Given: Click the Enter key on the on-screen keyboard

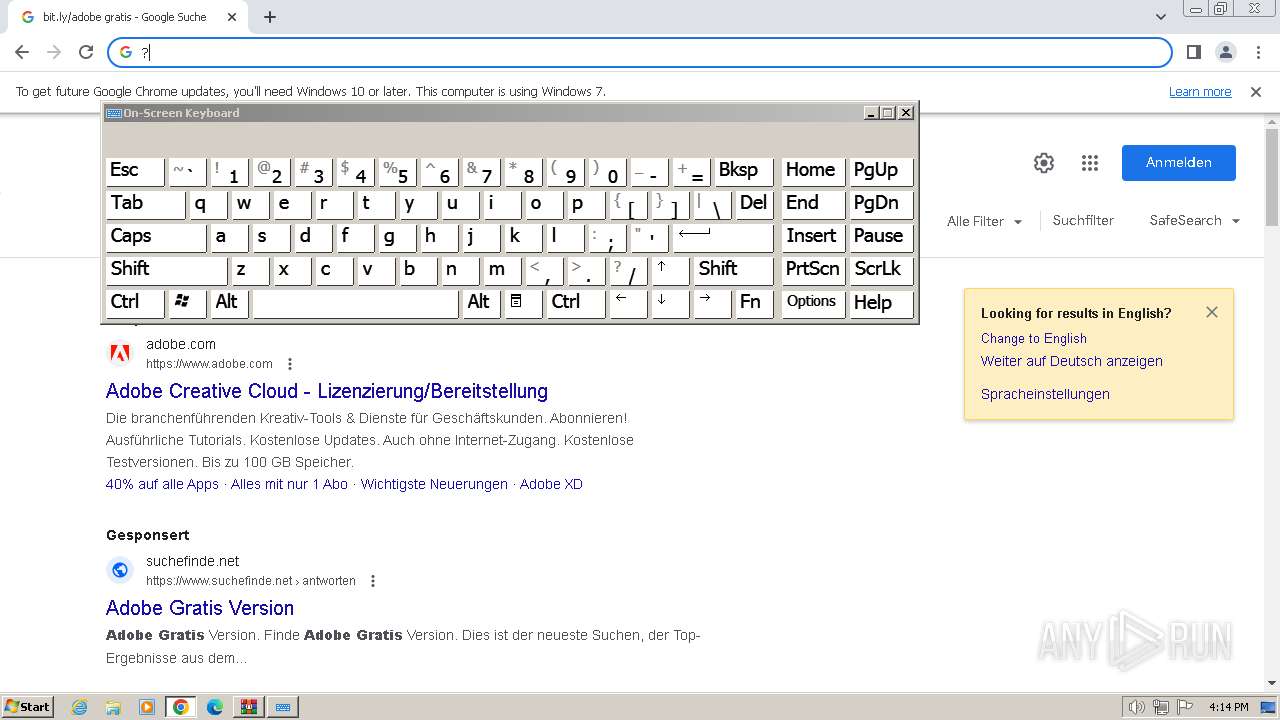Looking at the screenshot, I should coord(723,237).
